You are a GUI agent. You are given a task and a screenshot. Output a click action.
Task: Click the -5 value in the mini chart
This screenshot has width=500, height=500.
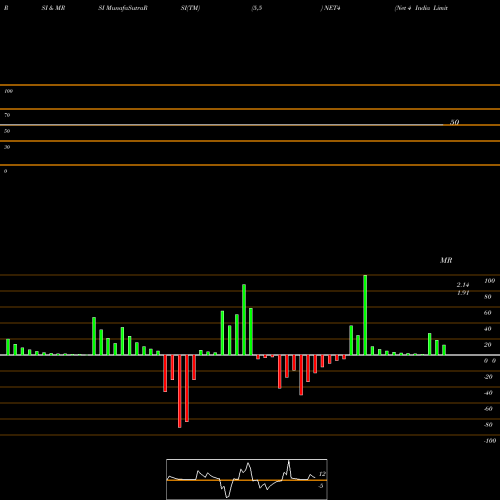(x=321, y=486)
